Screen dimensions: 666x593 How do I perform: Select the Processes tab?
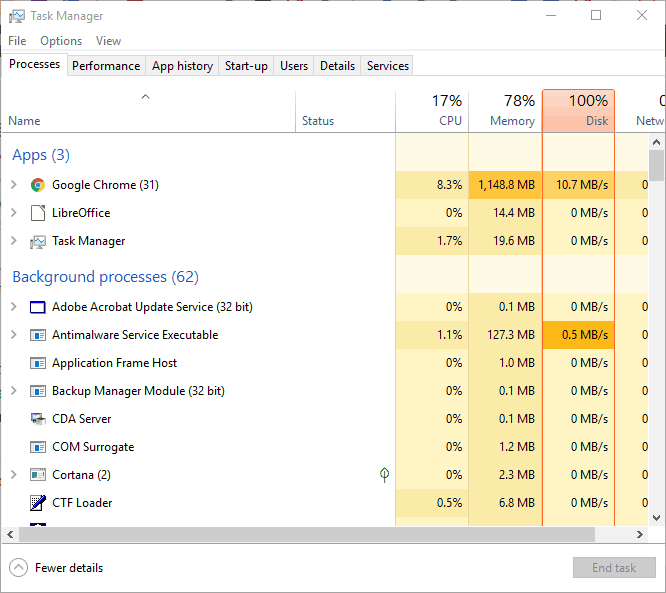[34, 64]
